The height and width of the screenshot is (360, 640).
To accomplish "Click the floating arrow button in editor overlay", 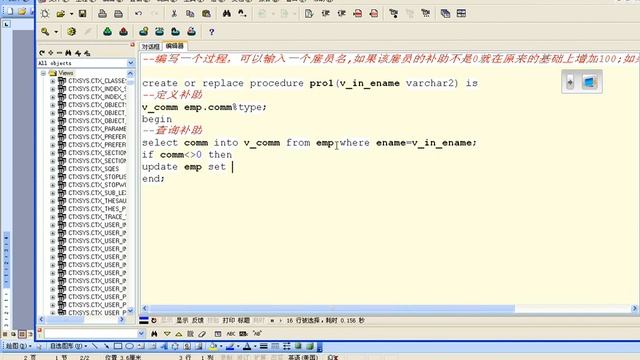I will [x=570, y=82].
